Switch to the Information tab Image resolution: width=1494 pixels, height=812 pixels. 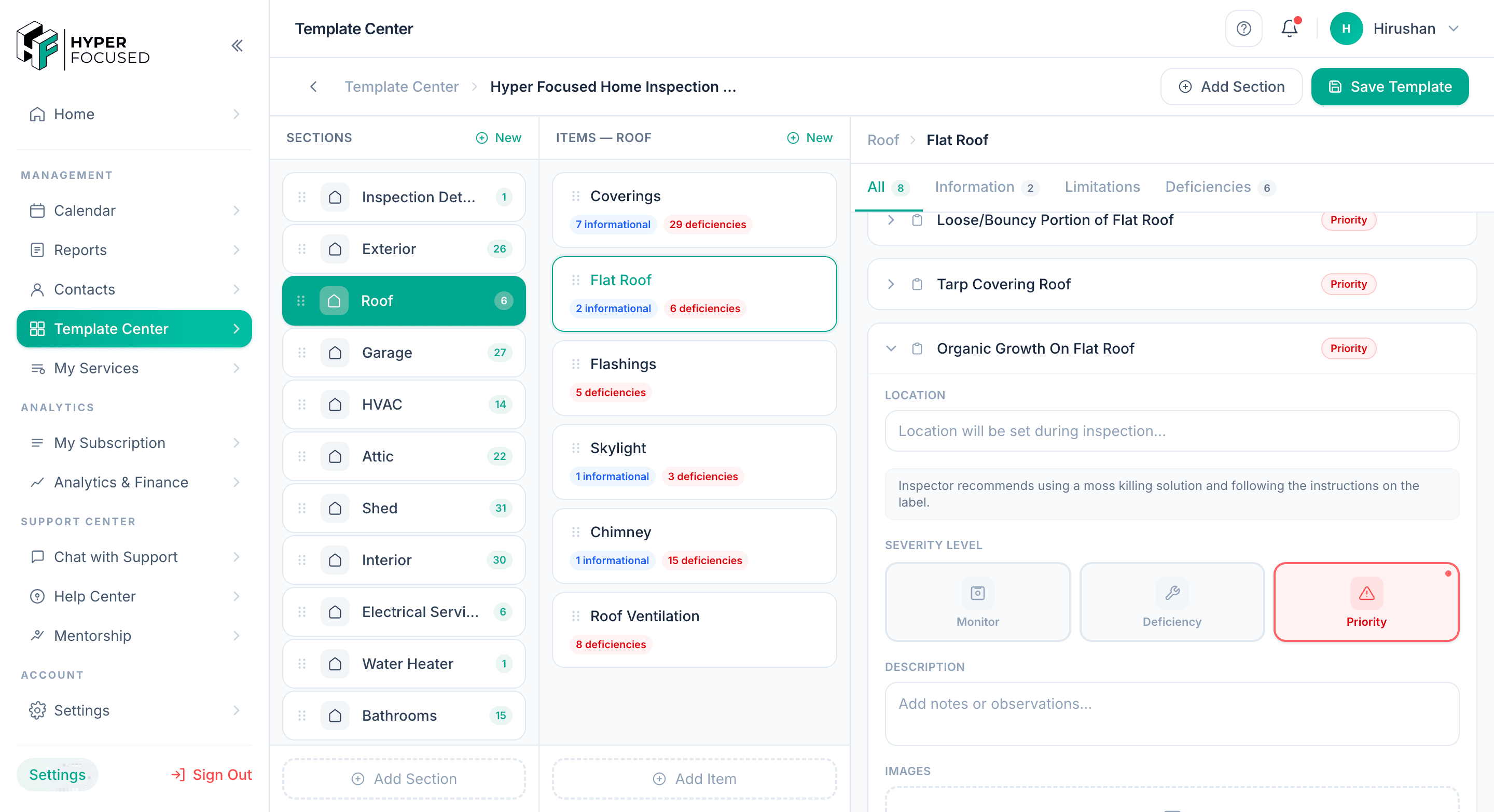(986, 187)
